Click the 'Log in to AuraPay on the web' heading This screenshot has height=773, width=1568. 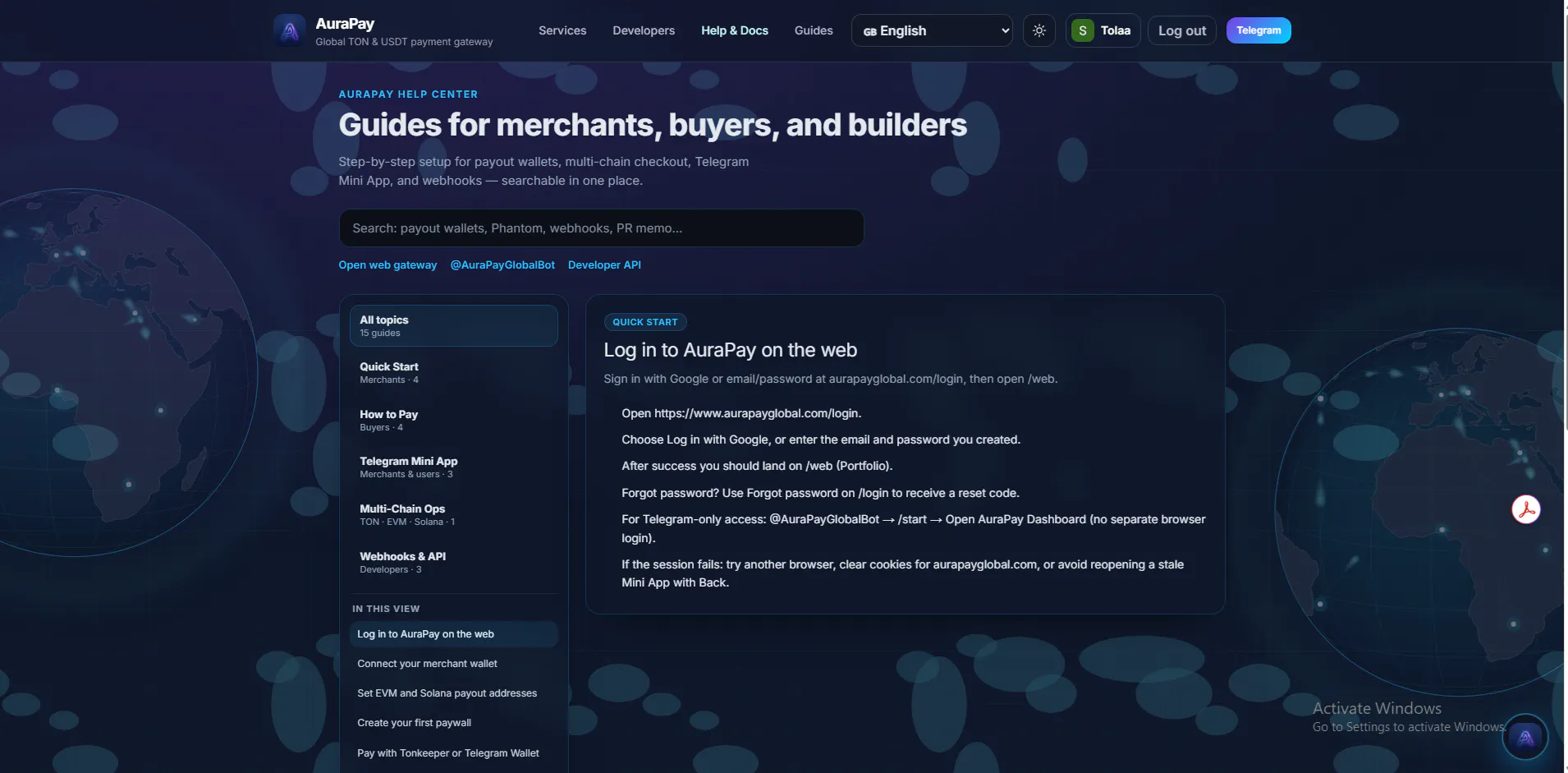tap(730, 350)
